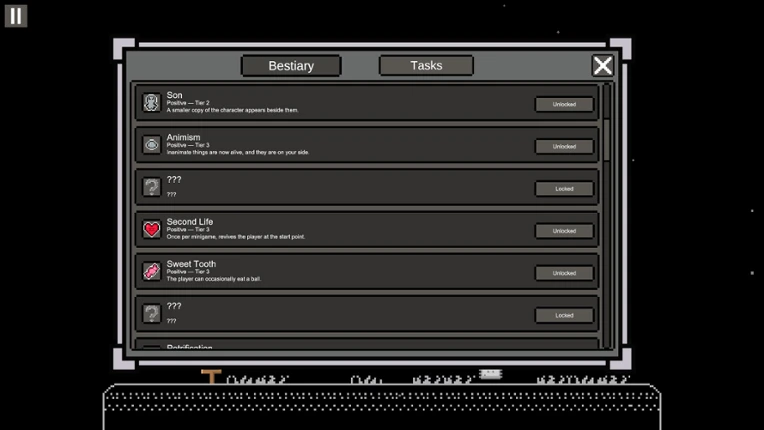Click 'Inanimate things are now alive' description
Screen dimensions: 764x430
click(x=238, y=152)
